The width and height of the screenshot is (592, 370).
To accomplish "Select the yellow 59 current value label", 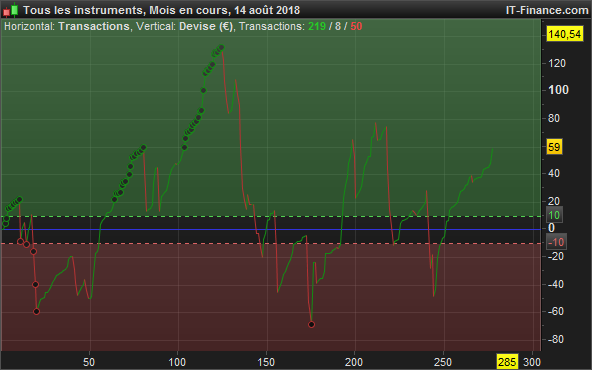I will click(x=554, y=147).
